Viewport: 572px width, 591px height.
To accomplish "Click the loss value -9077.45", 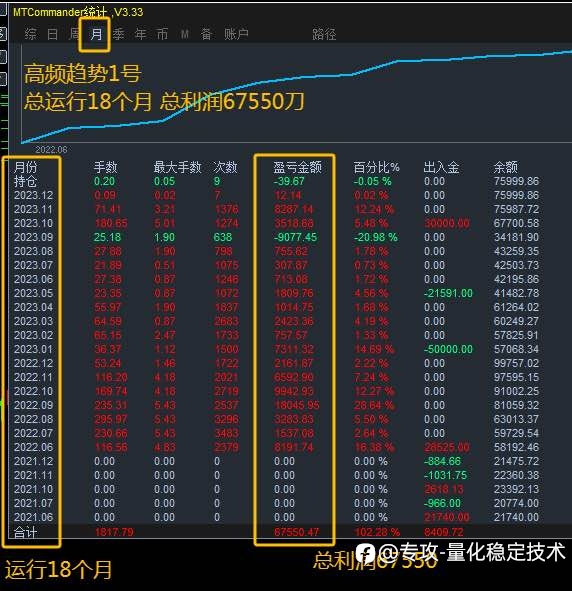I will pos(295,237).
